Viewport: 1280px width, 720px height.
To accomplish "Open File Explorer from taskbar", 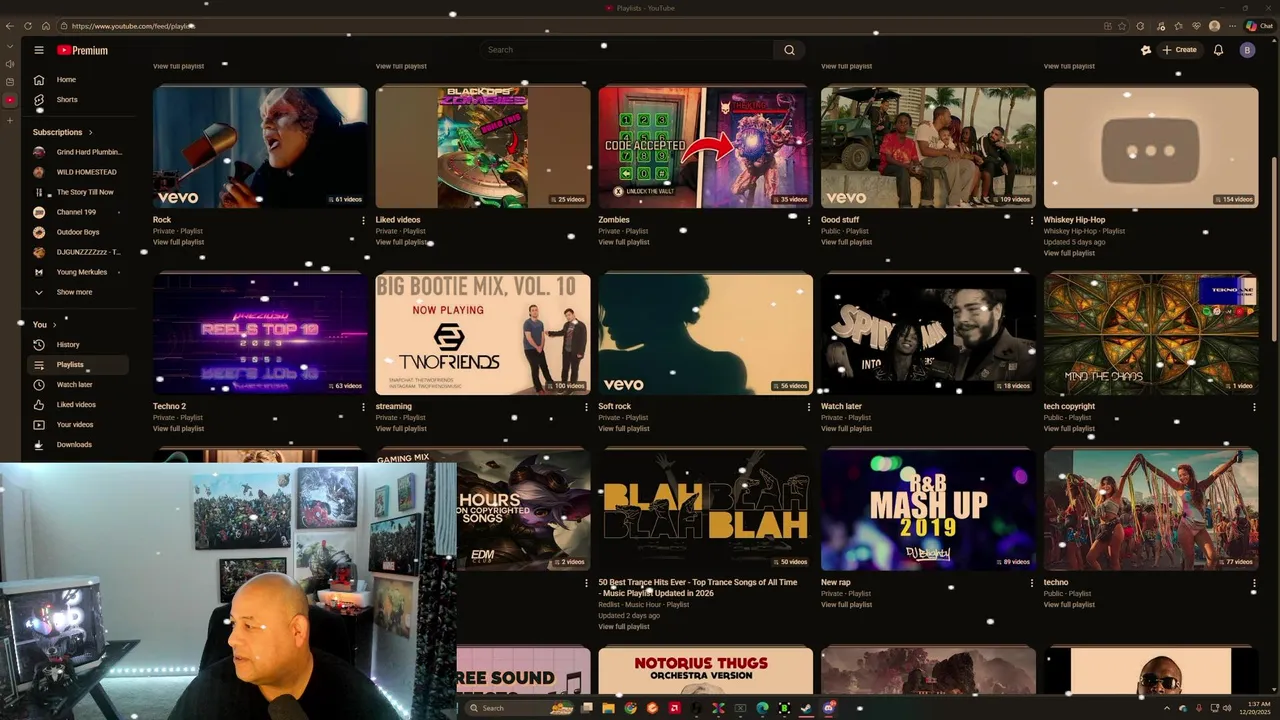I will [x=608, y=708].
